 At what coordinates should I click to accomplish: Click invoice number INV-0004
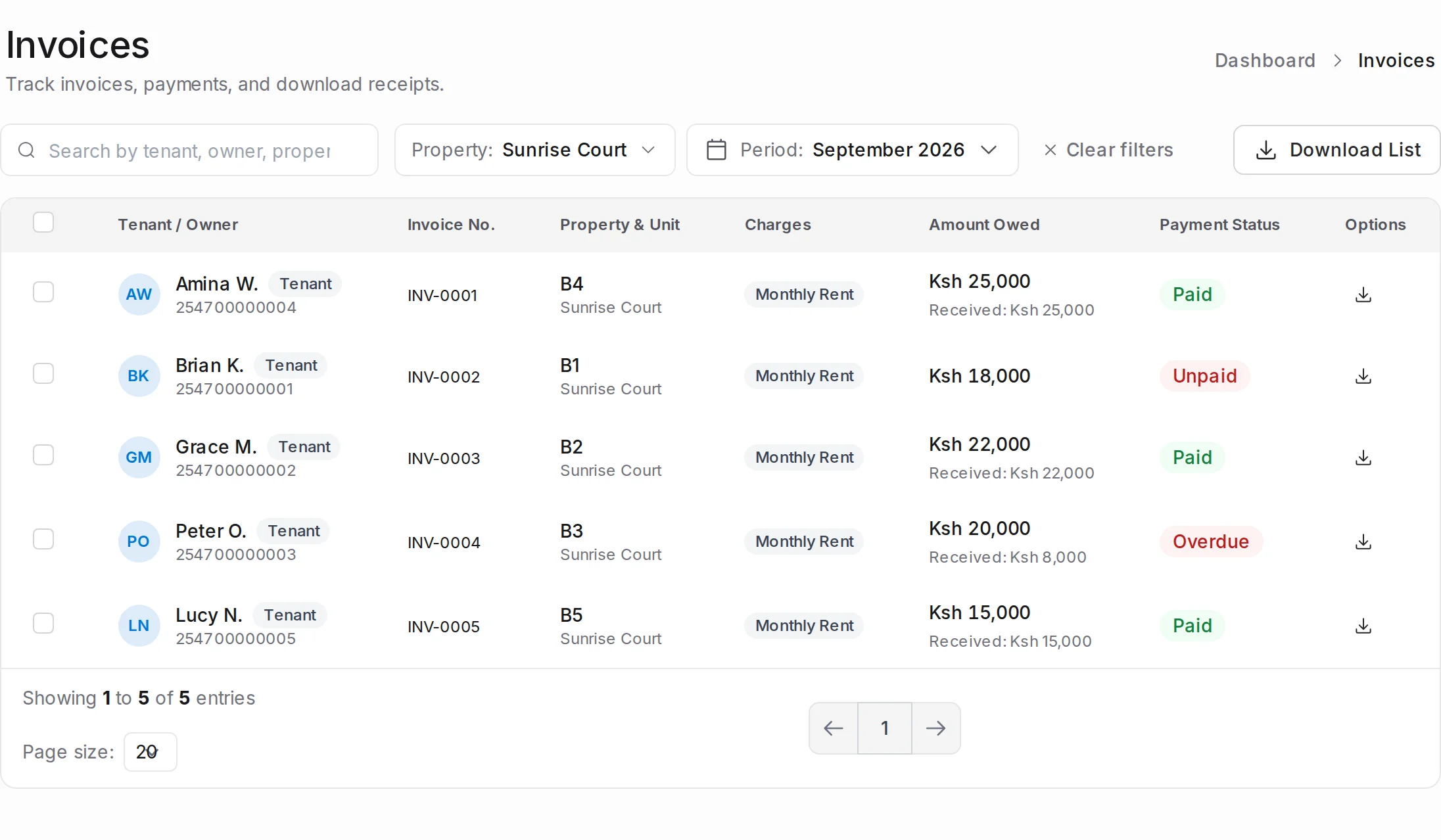point(444,543)
